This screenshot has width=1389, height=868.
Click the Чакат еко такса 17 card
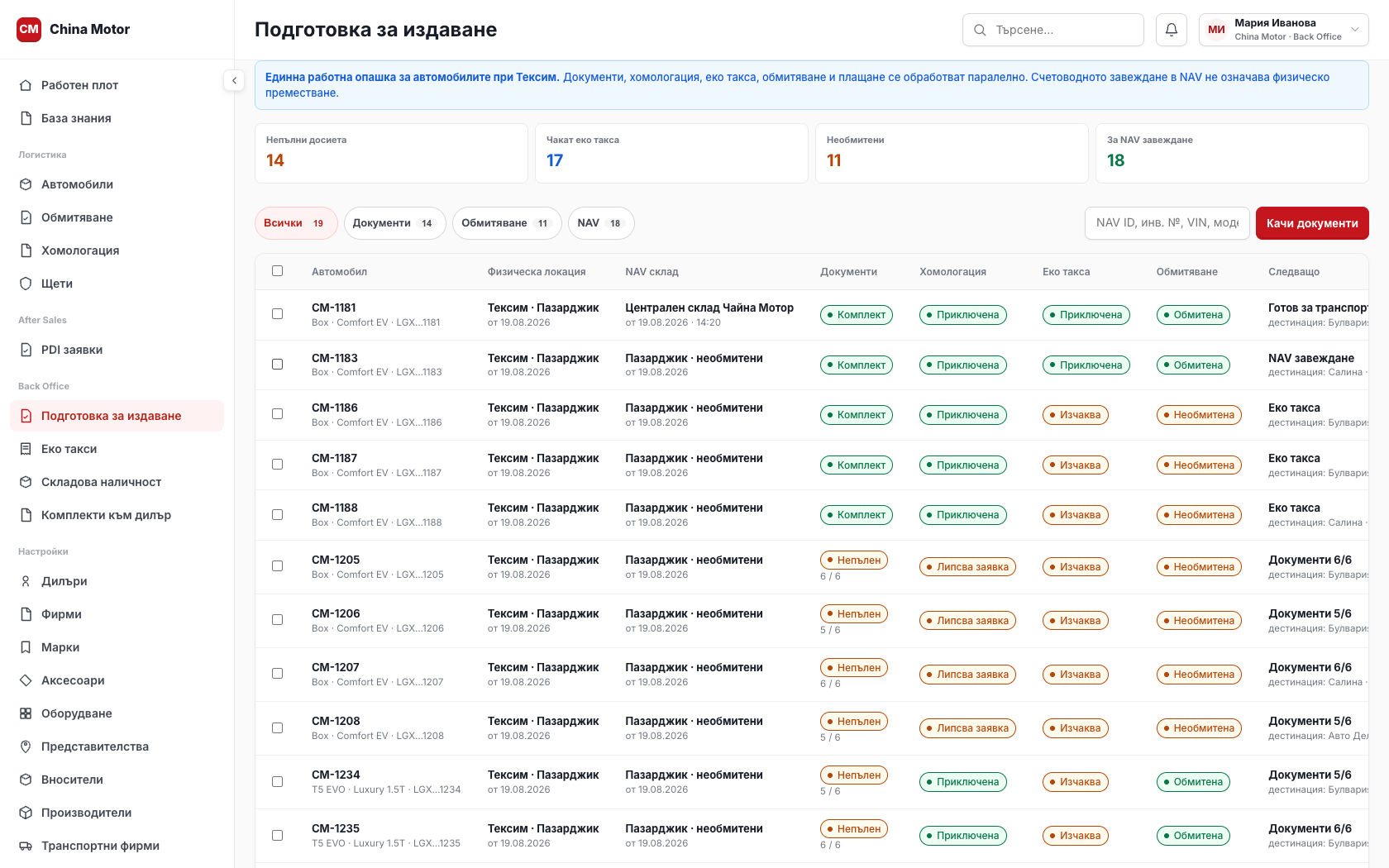pyautogui.click(x=671, y=153)
